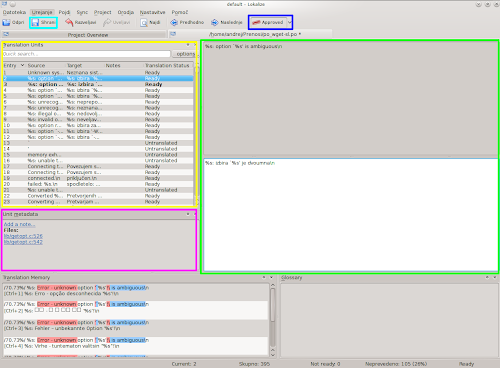Float the Glossary panel
The image size is (500, 368).
point(487,277)
